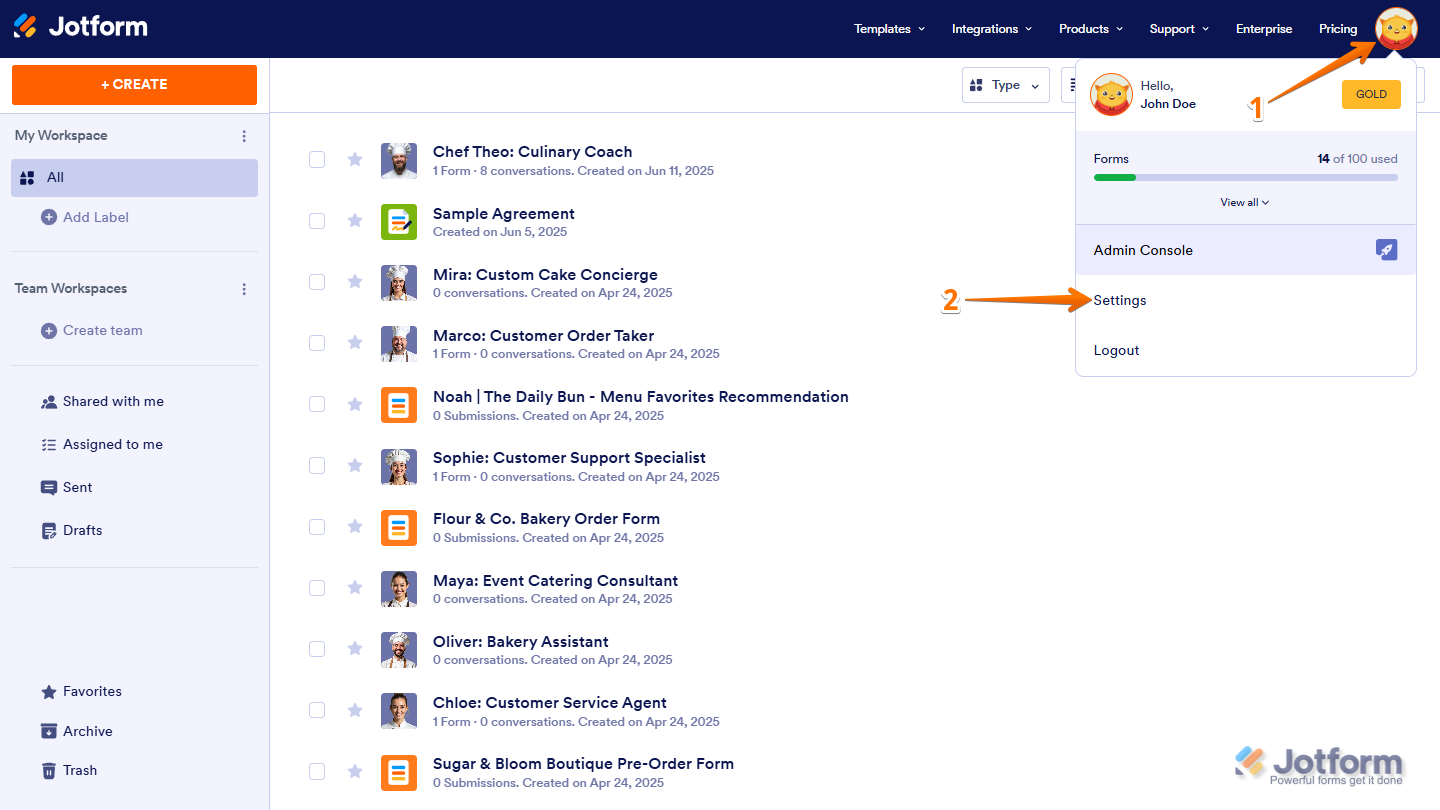This screenshot has height=810, width=1440.
Task: Select Settings from the account menu
Action: (x=1119, y=300)
